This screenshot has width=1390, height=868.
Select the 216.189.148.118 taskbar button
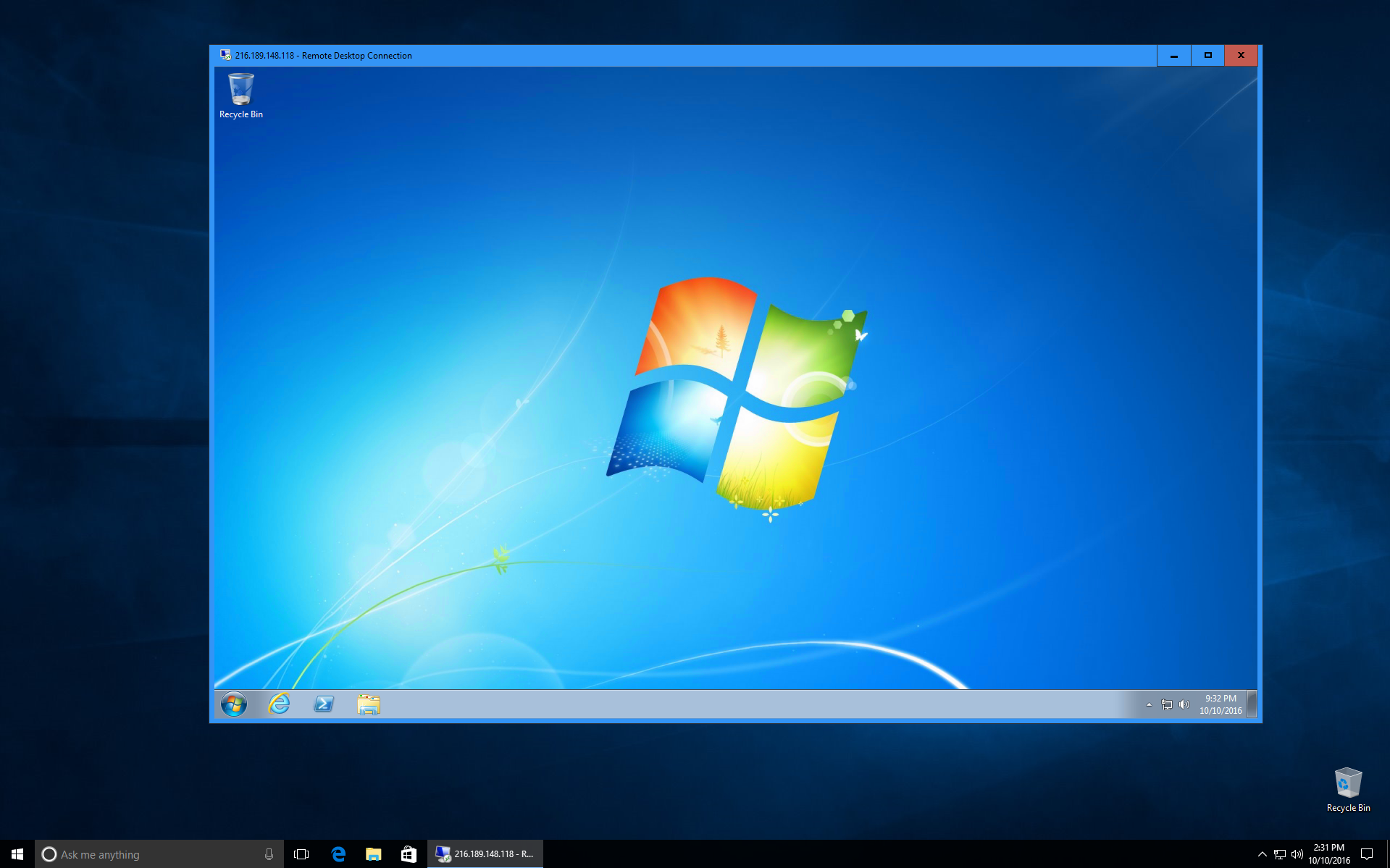point(485,854)
